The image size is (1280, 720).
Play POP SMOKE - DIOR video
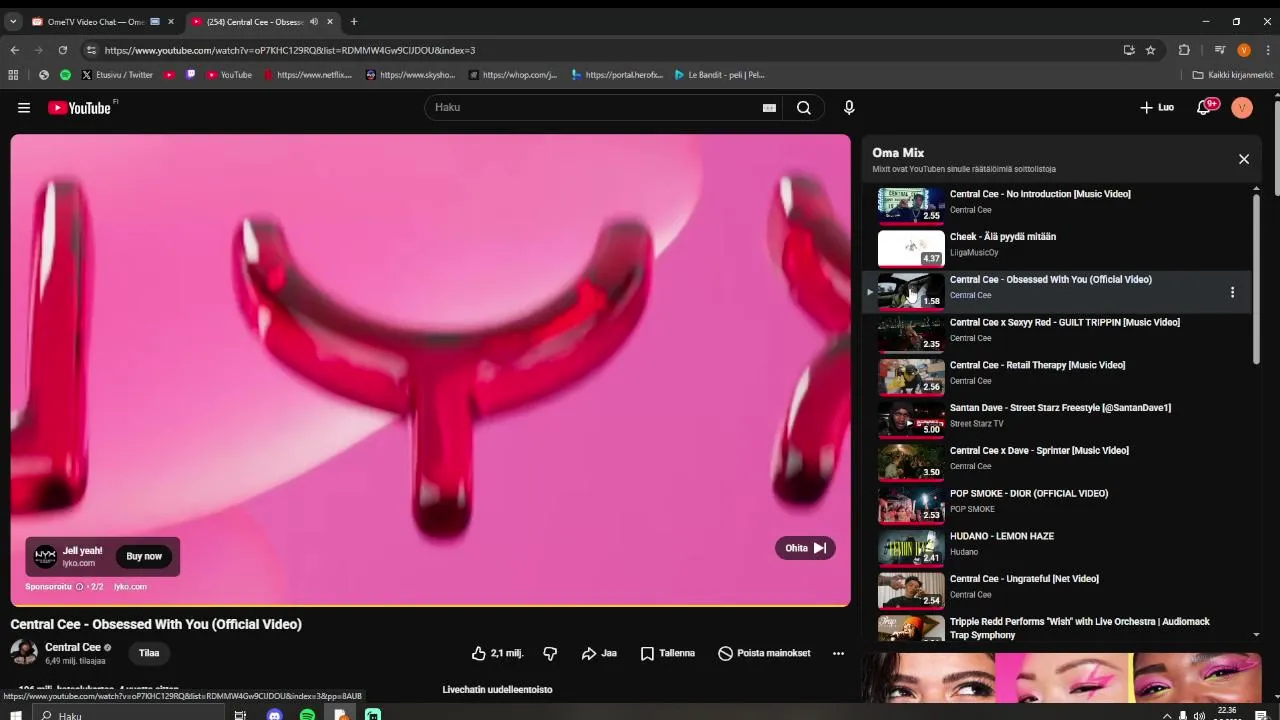(1057, 506)
